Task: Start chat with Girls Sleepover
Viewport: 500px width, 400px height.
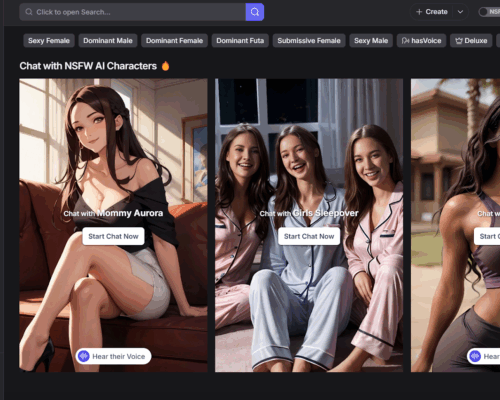Action: (x=309, y=236)
